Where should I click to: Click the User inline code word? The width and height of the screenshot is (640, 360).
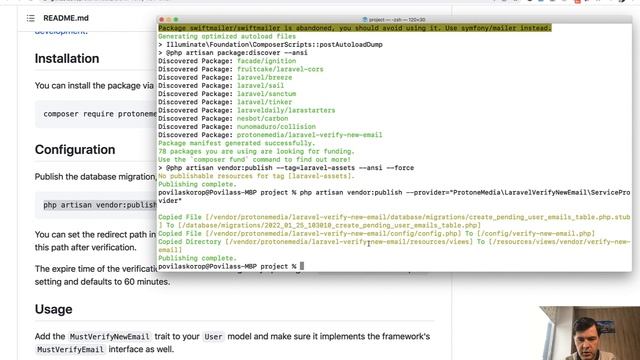(x=213, y=337)
